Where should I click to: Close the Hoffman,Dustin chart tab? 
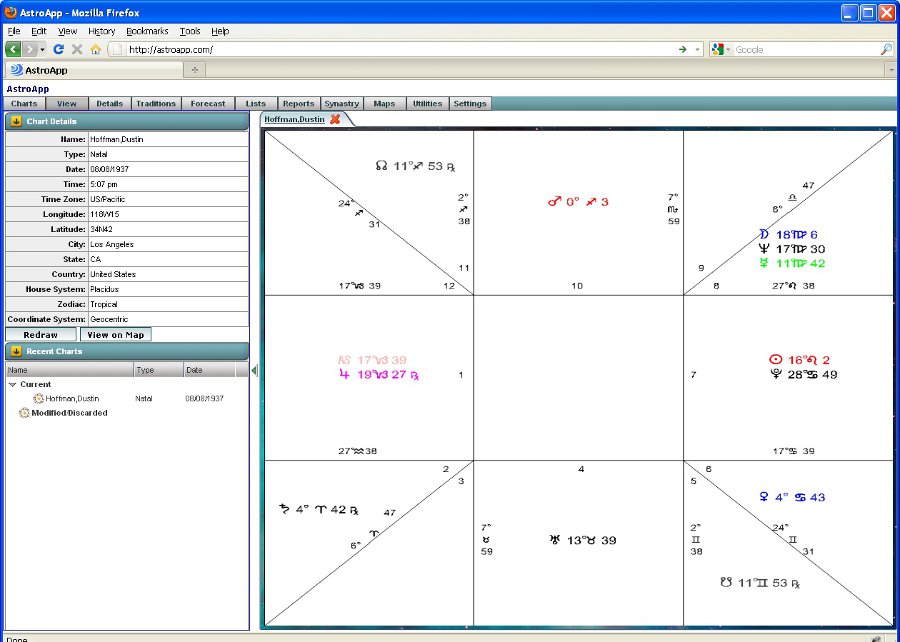335,119
